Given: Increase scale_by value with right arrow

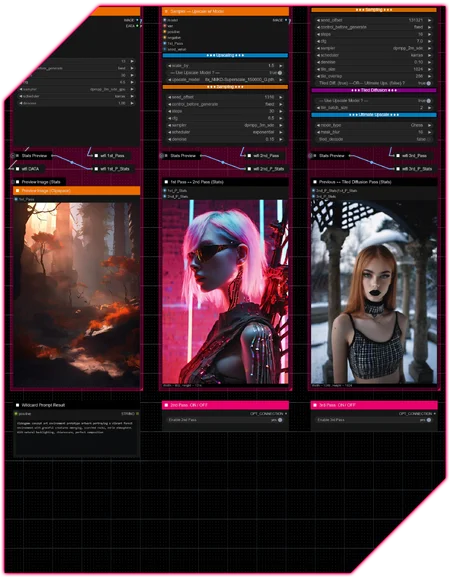Looking at the screenshot, I should [x=281, y=65].
